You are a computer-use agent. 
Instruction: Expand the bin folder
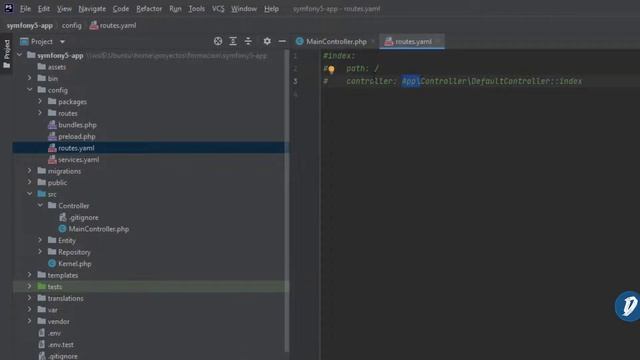point(29,78)
